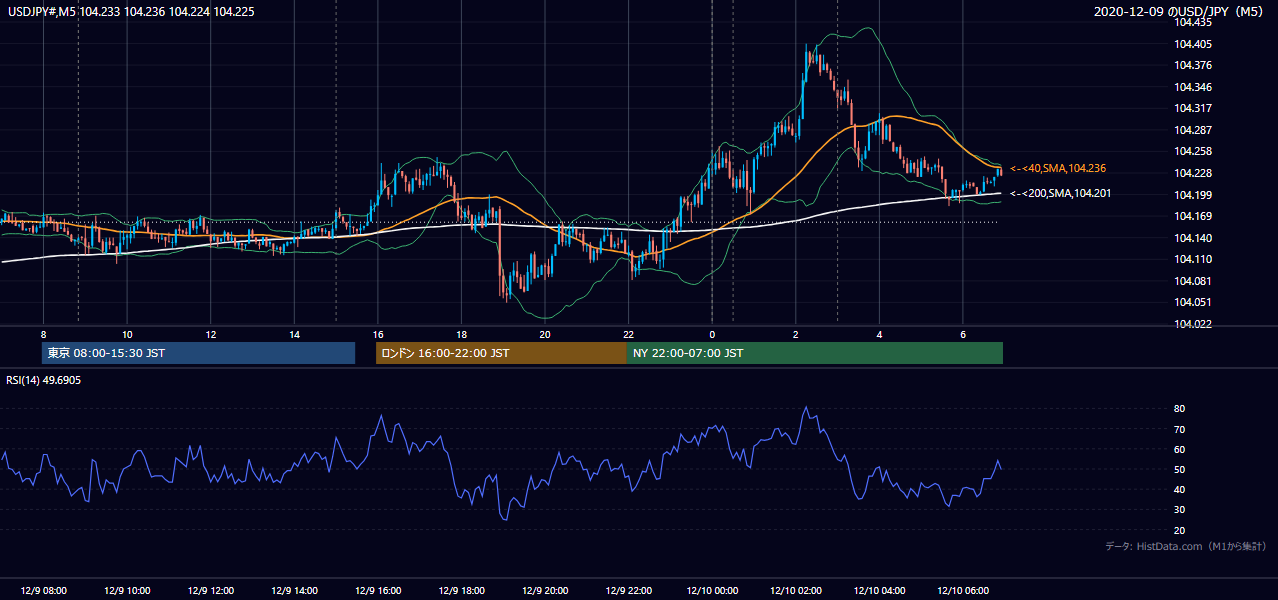Image resolution: width=1278 pixels, height=600 pixels.
Task: Click RSI level 30 on axis
Action: 1180,510
